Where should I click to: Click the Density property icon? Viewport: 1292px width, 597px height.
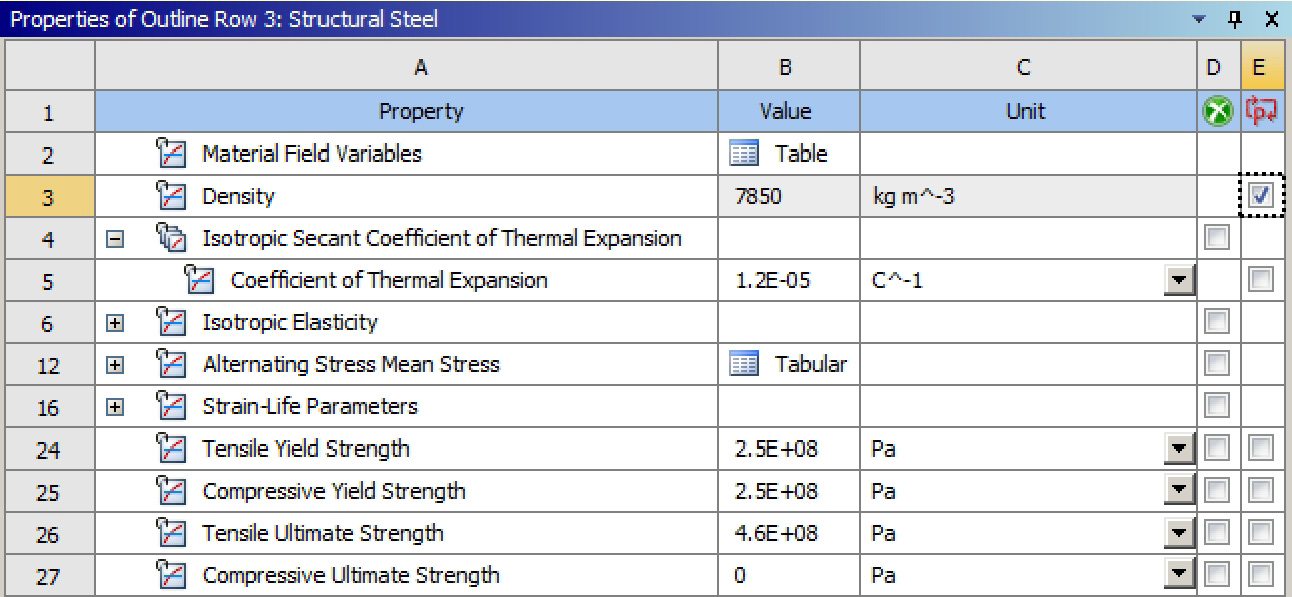click(x=174, y=196)
